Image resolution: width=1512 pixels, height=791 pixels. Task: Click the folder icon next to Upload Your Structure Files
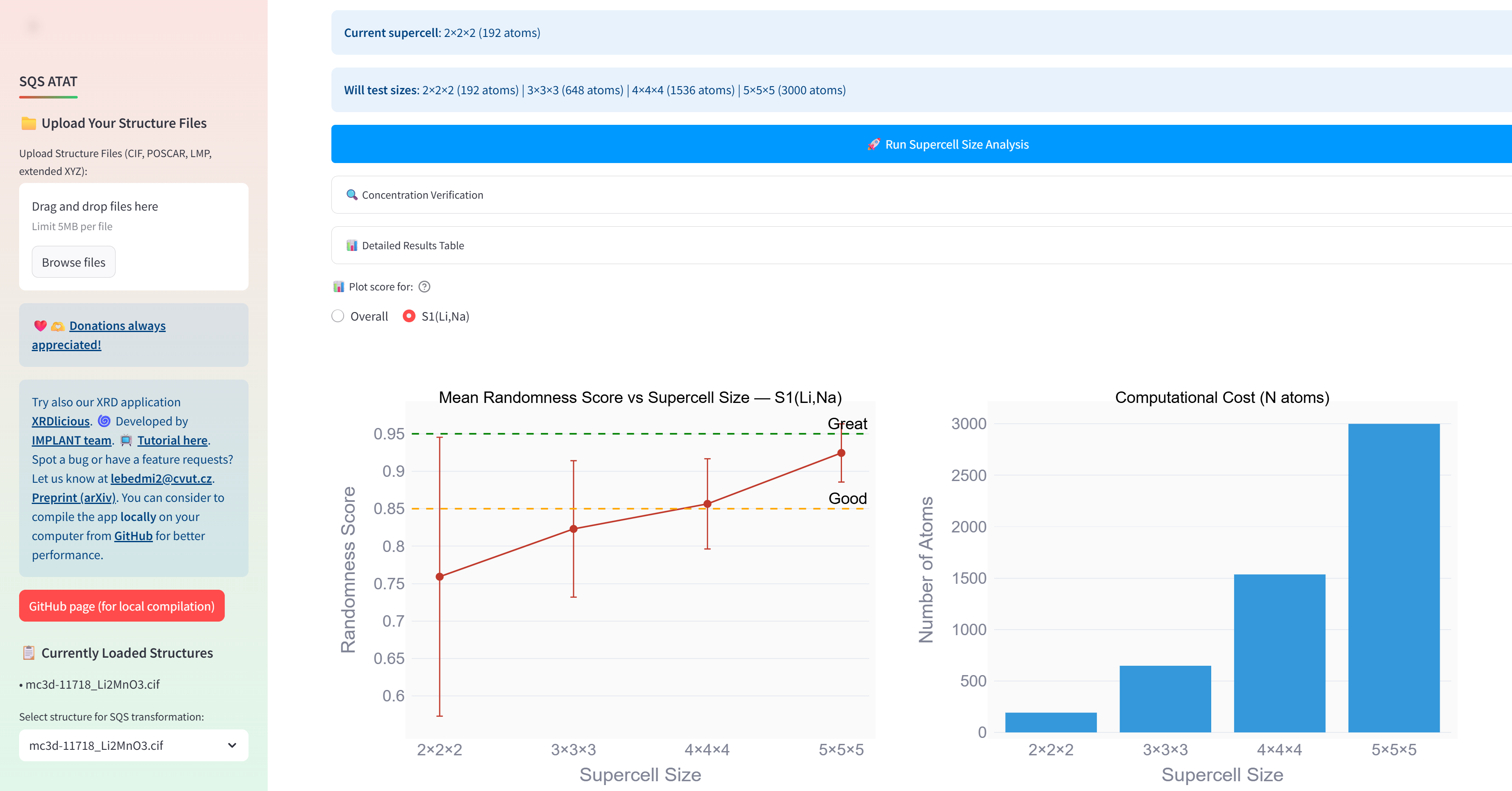pos(28,123)
